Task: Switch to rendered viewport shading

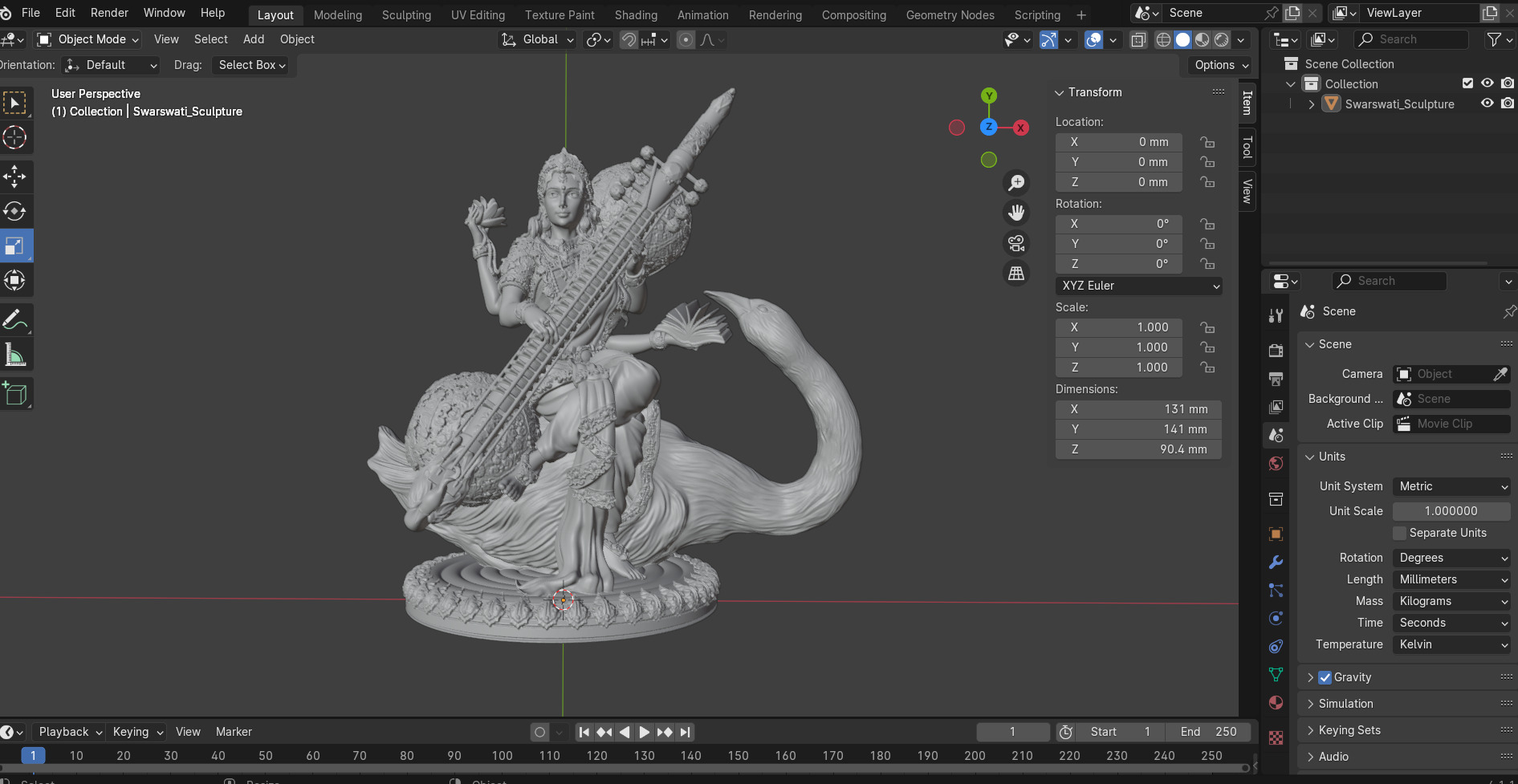Action: [x=1222, y=39]
